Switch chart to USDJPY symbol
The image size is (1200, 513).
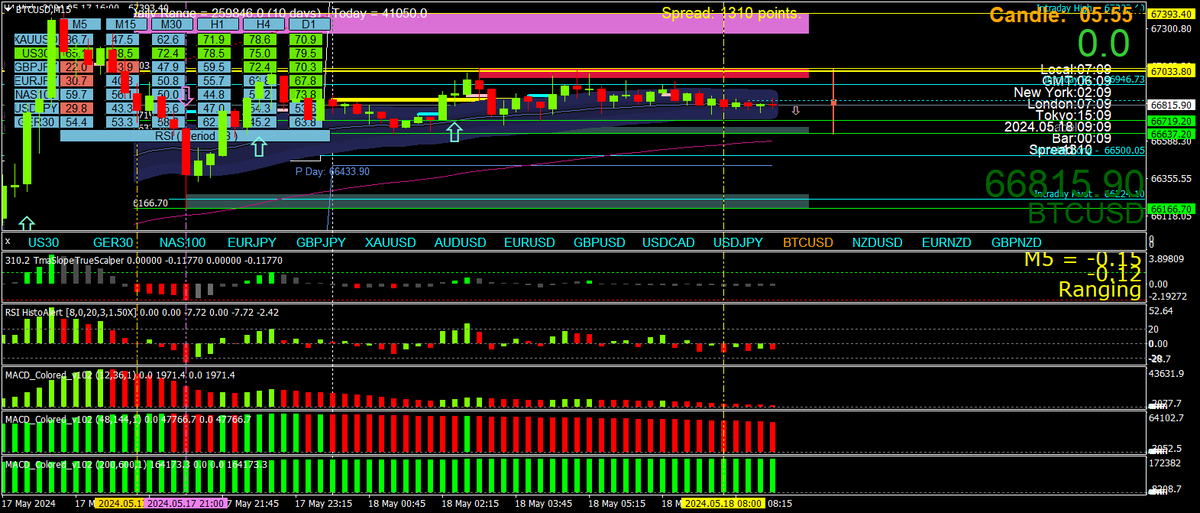tap(738, 242)
